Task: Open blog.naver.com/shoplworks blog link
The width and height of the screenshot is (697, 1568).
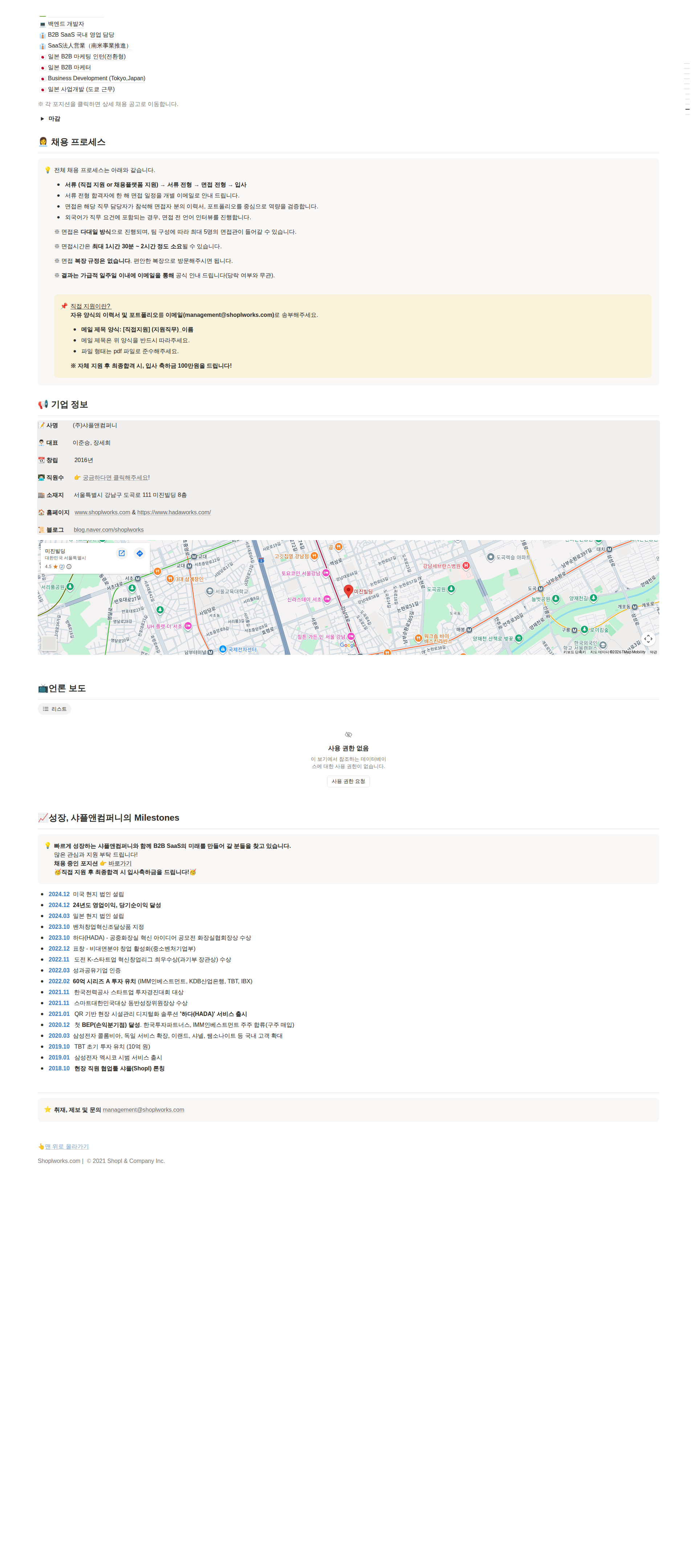Action: tap(108, 530)
